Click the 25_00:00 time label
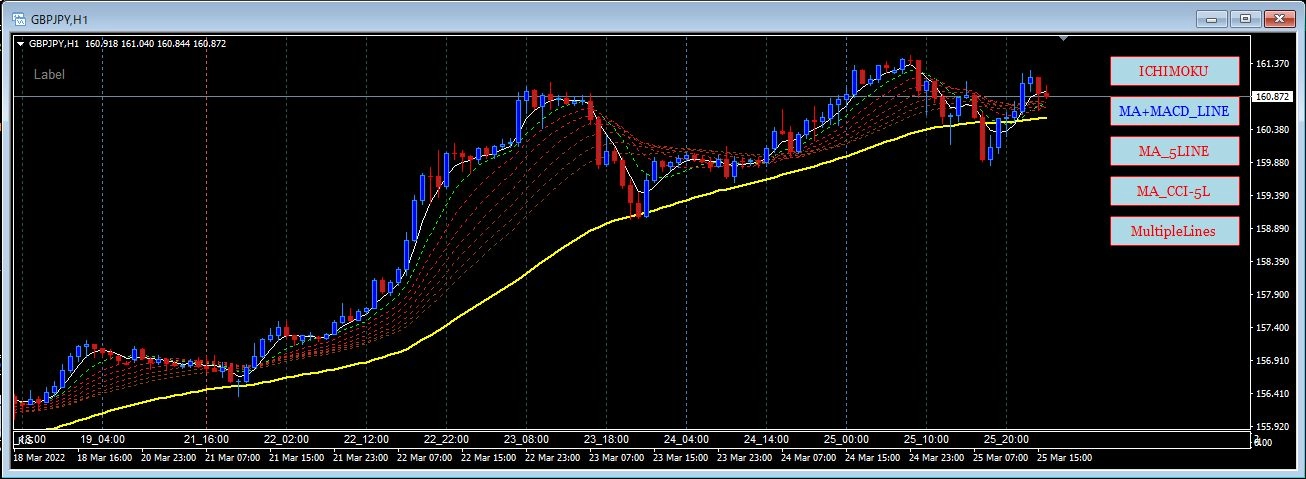Viewport: 1306px width, 479px height. 846,439
